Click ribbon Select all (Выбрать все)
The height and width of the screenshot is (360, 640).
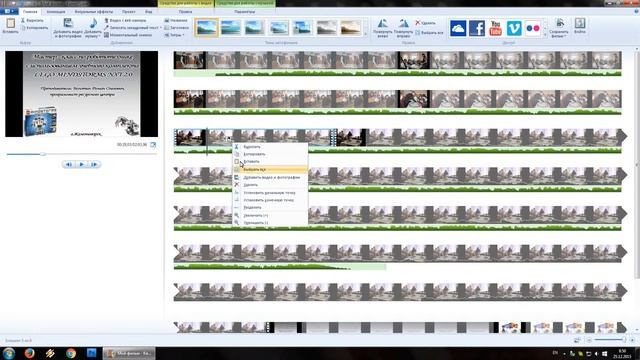429,33
